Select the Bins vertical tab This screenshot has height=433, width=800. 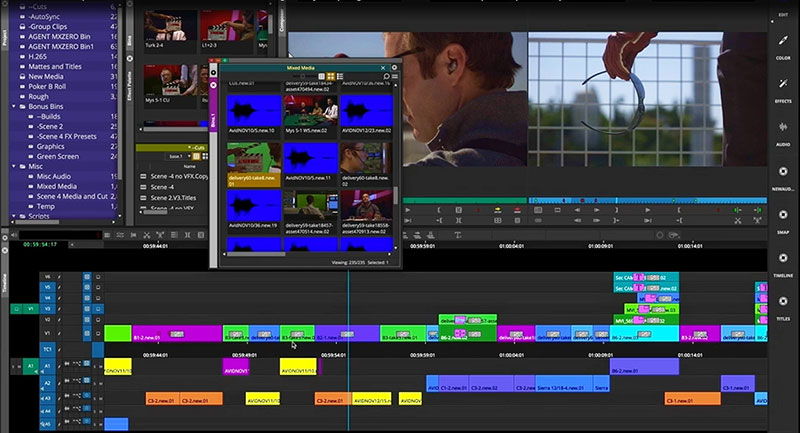pos(130,41)
